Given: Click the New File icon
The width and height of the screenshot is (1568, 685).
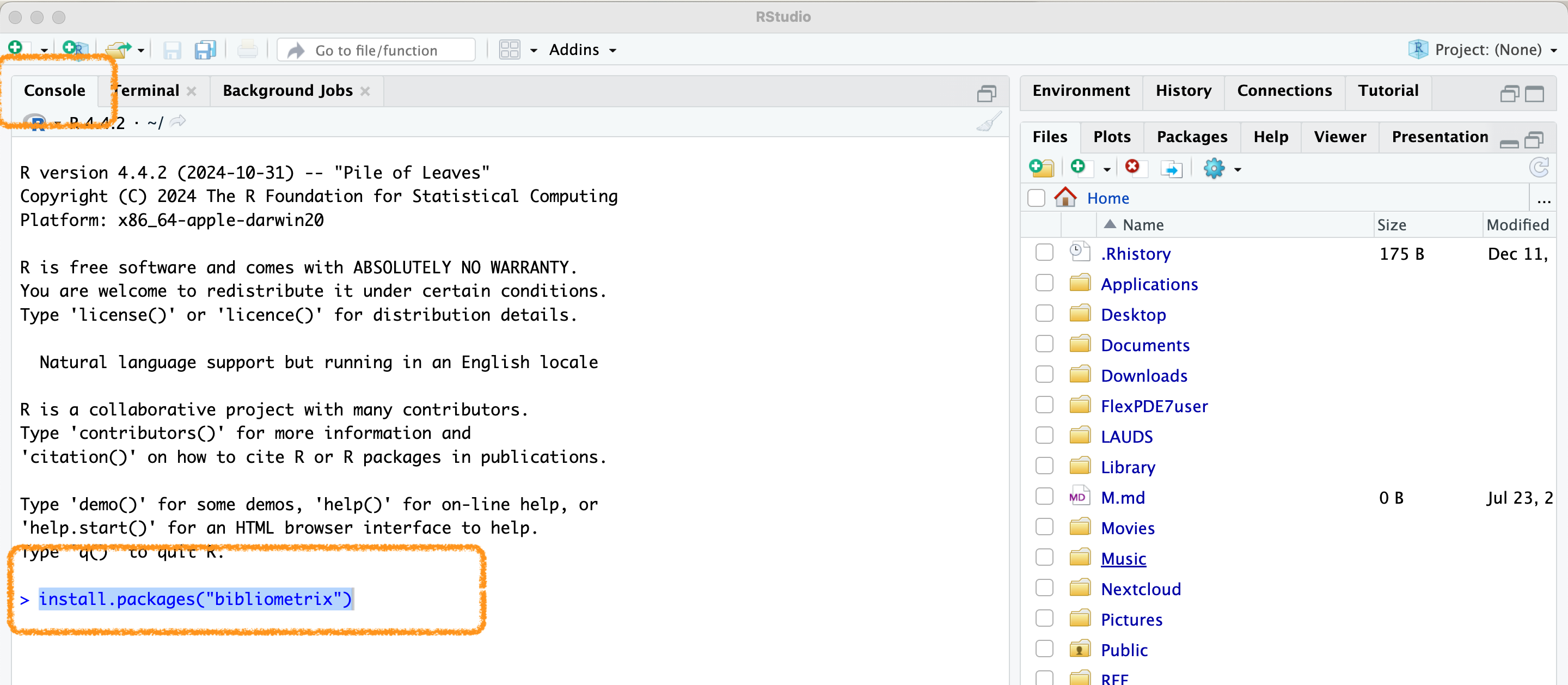Looking at the screenshot, I should [x=16, y=48].
